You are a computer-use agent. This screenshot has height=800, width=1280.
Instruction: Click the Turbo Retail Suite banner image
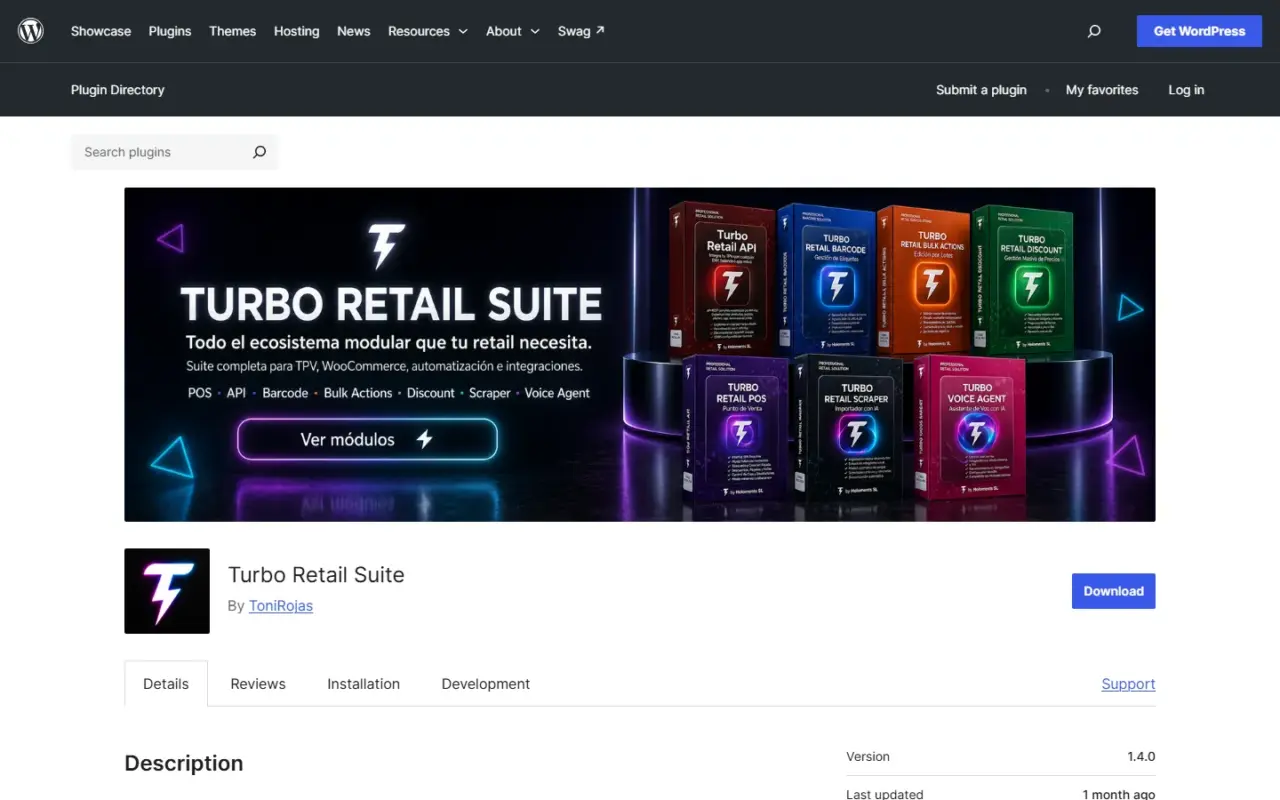coord(640,355)
